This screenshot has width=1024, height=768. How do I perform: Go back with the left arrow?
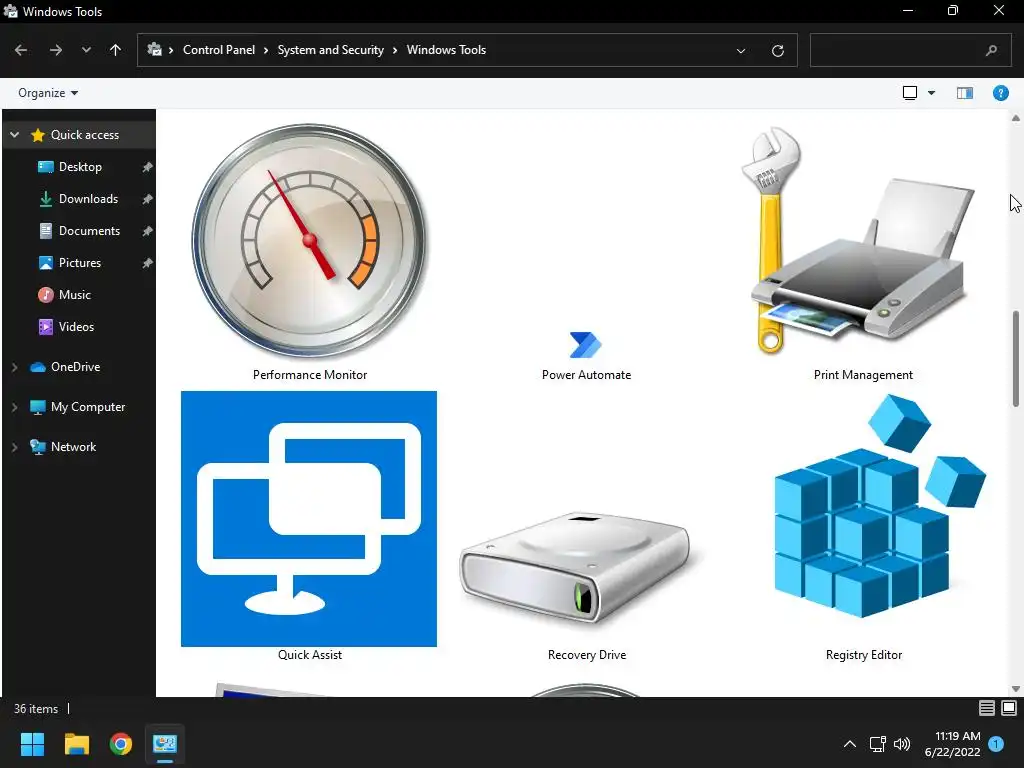21,50
